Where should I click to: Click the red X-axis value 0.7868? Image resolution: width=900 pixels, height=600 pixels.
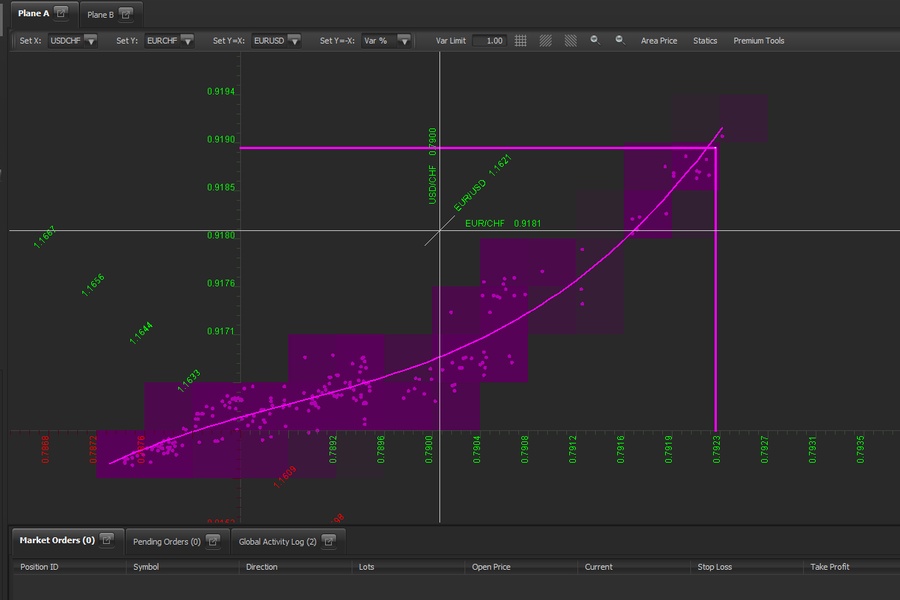click(45, 450)
